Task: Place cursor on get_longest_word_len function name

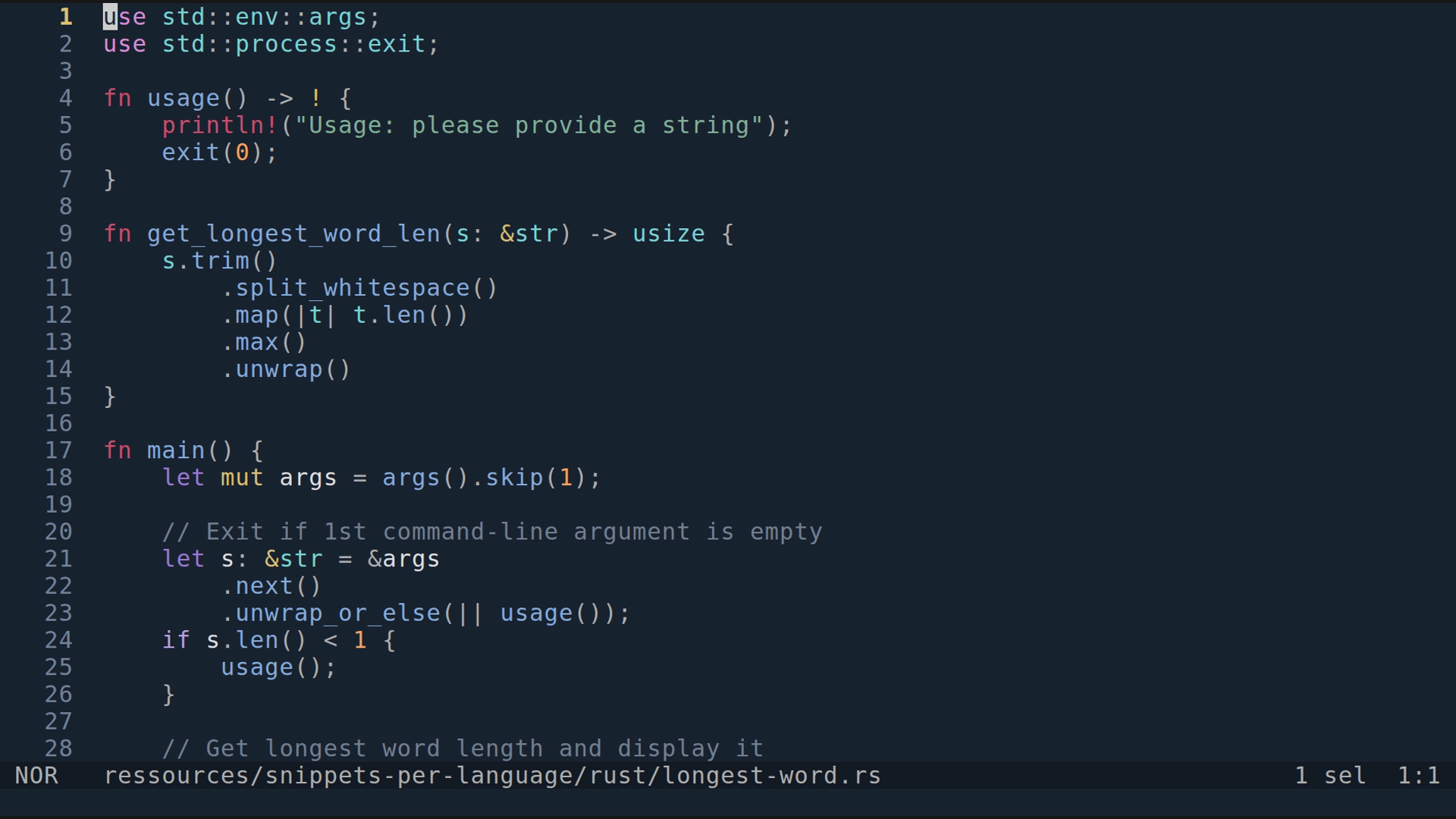Action: pyautogui.click(x=293, y=234)
